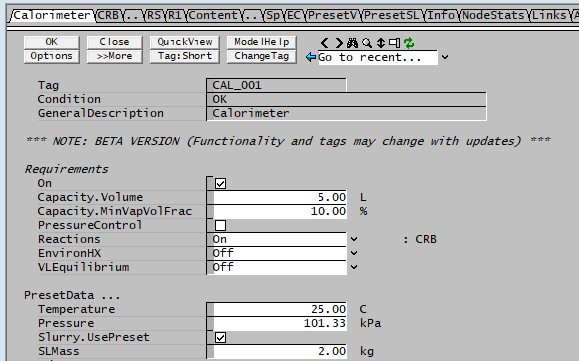Viewport: 579px width, 361px height.
Task: Click the >>More button
Action: [x=114, y=56]
